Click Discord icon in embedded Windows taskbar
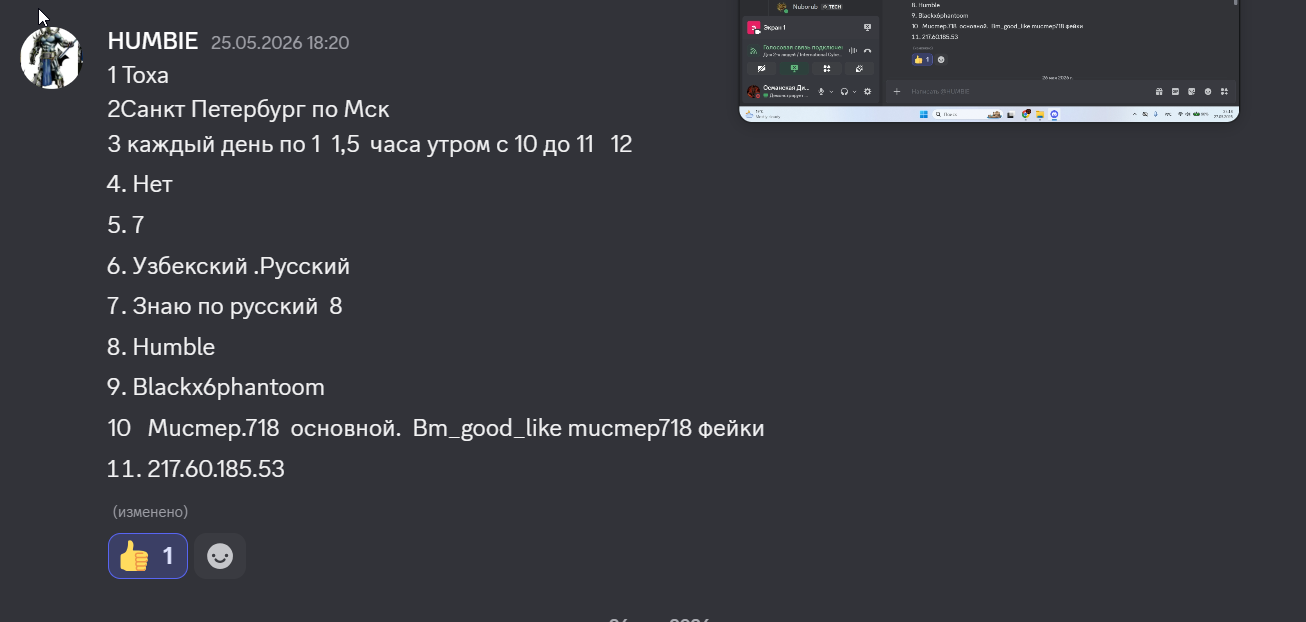The width and height of the screenshot is (1306, 622). click(x=1055, y=114)
